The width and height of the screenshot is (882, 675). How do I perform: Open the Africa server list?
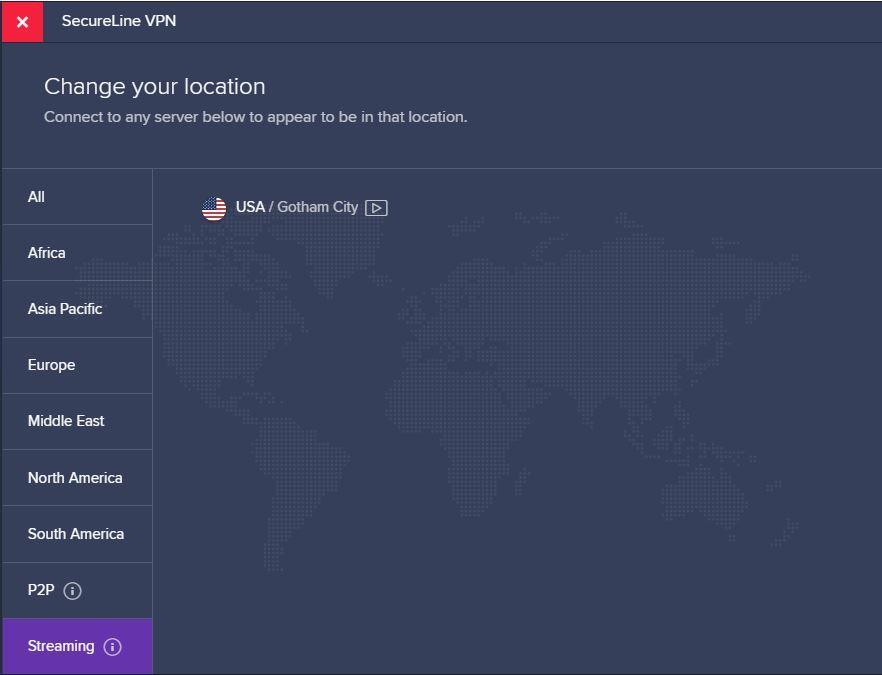pos(77,253)
